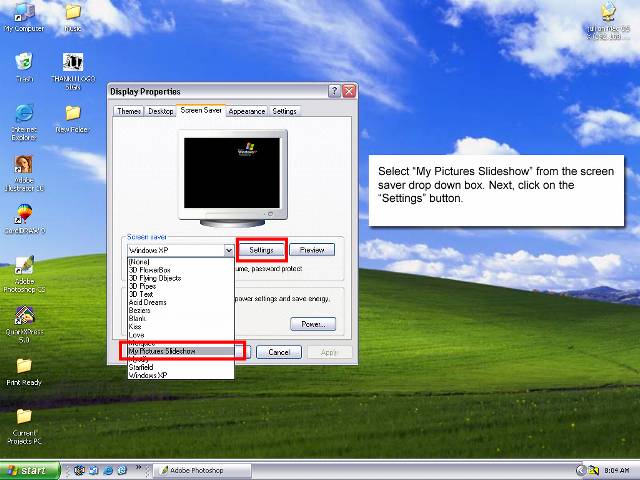Click the Preview button
This screenshot has height=480, width=640.
click(312, 250)
